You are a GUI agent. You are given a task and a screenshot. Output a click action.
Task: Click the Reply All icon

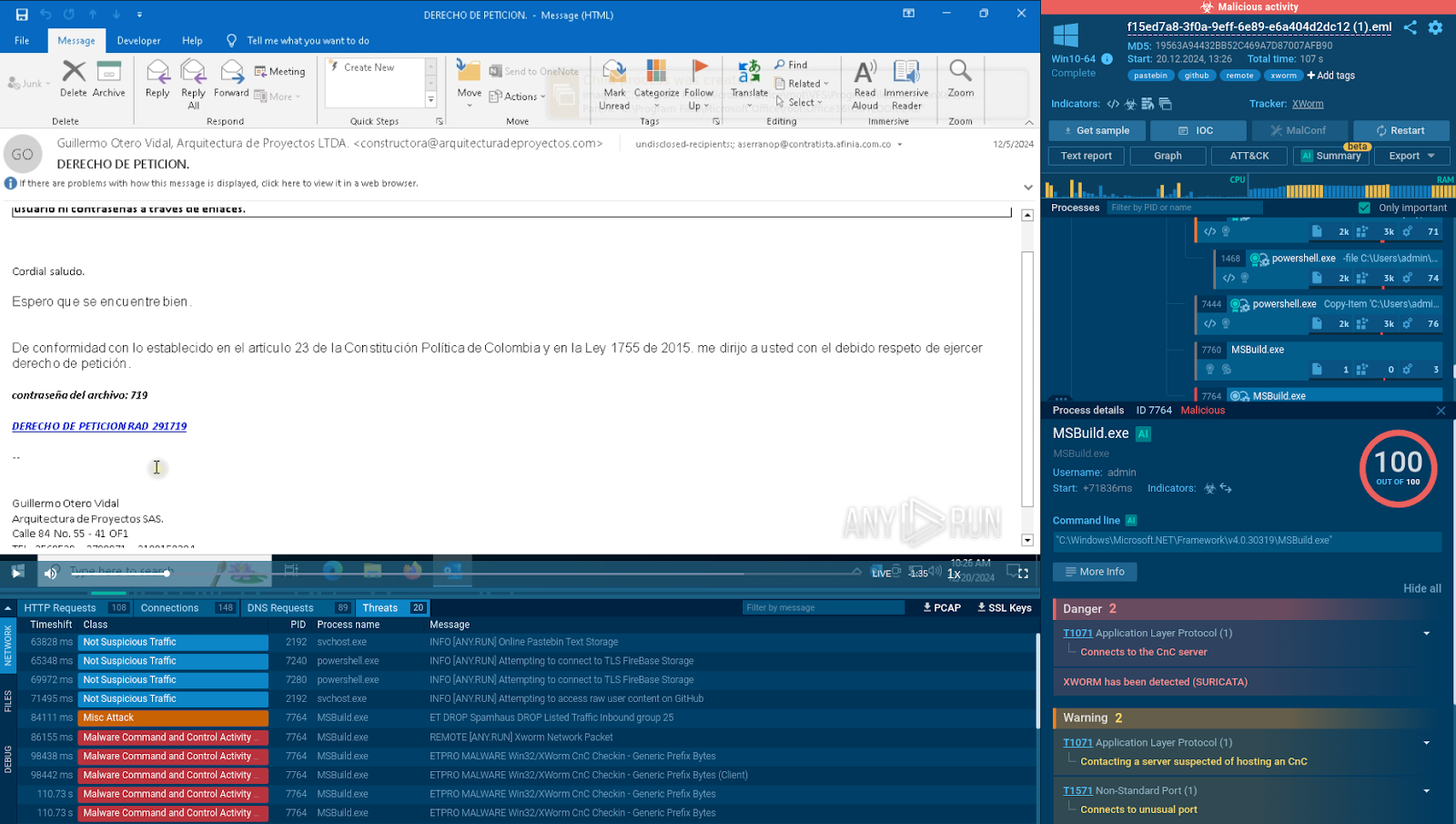click(193, 71)
